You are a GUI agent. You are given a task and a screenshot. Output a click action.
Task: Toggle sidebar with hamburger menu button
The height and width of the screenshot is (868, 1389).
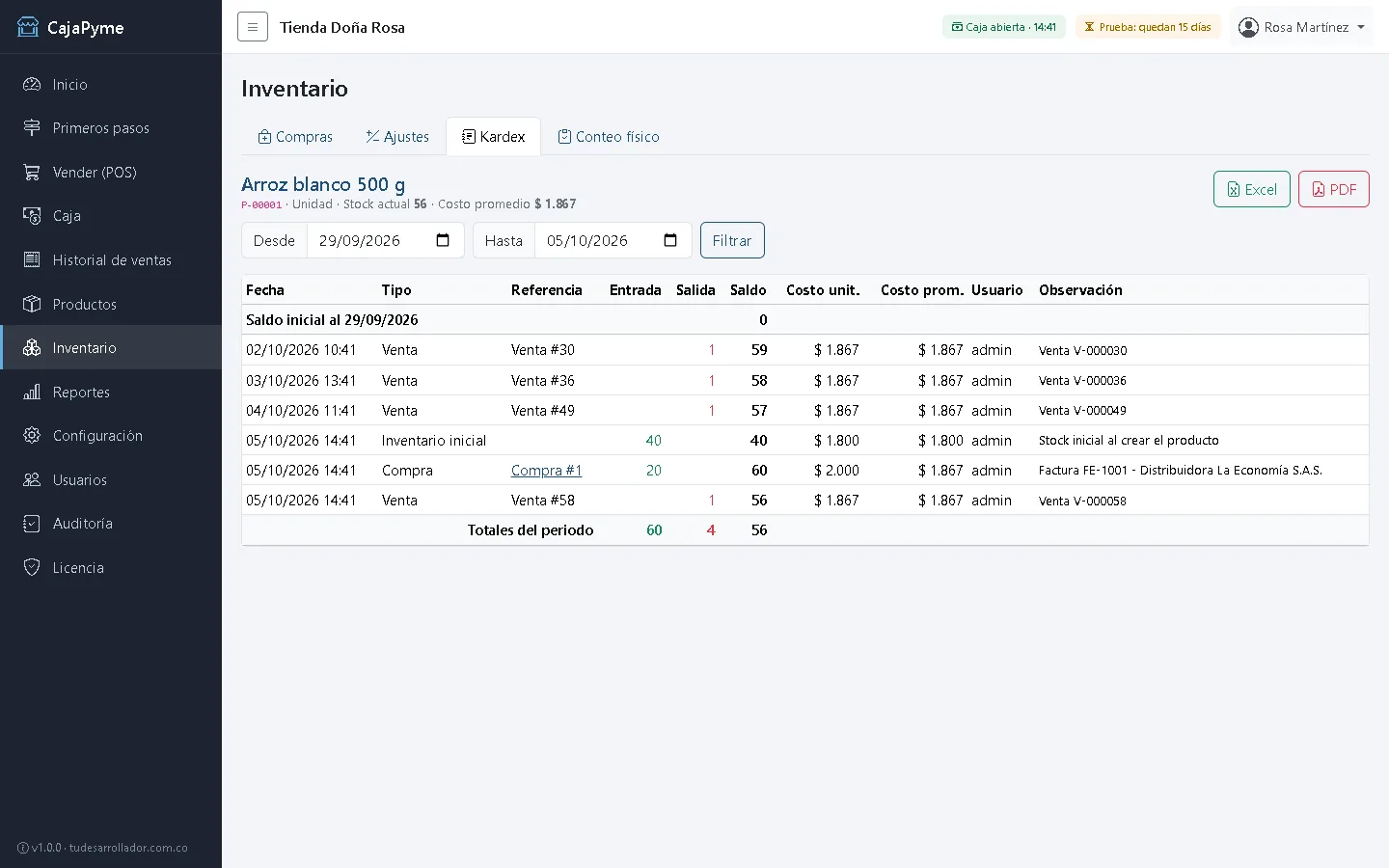point(253,27)
